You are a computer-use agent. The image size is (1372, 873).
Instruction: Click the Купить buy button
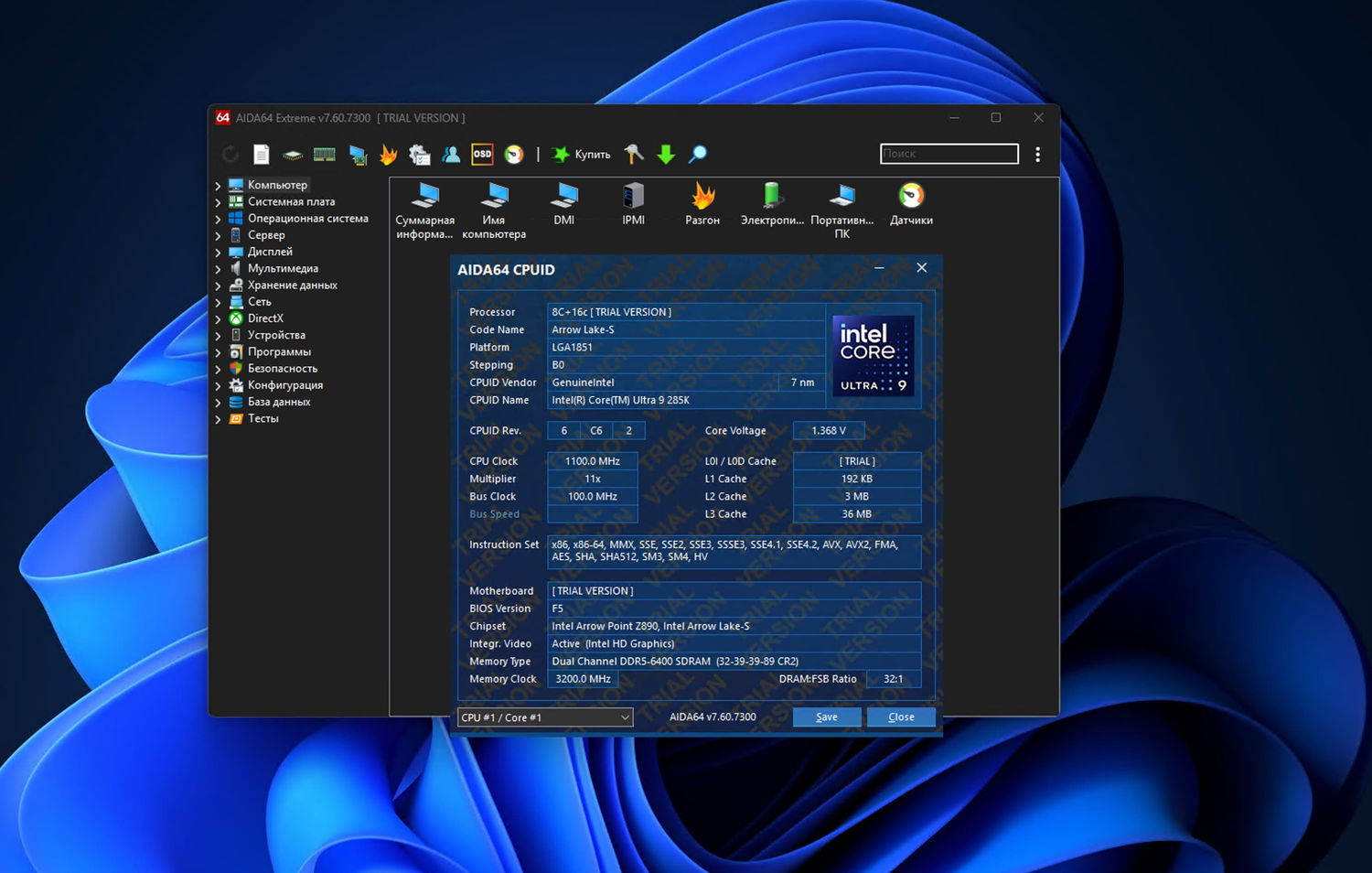(x=582, y=155)
